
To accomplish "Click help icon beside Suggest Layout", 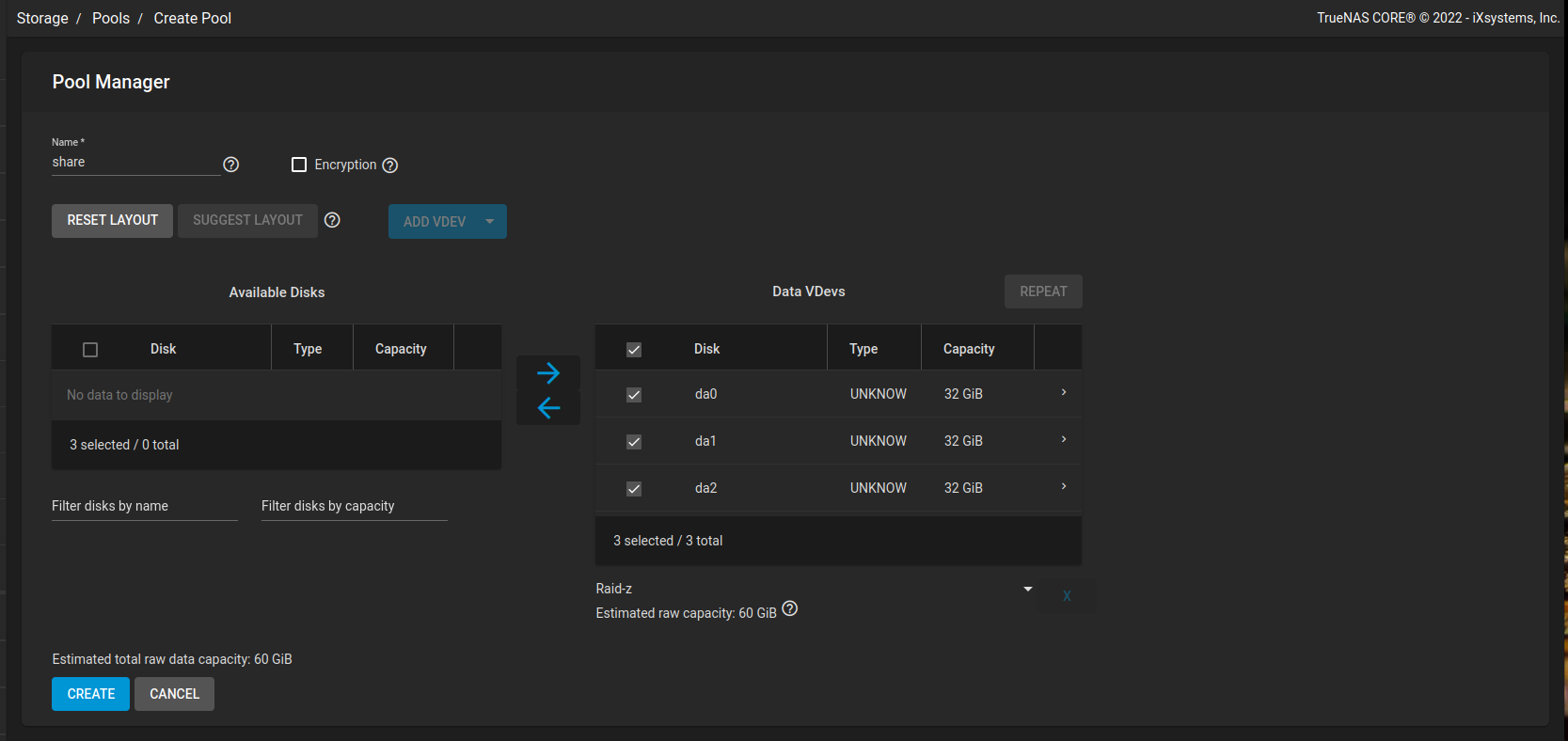I will [332, 220].
